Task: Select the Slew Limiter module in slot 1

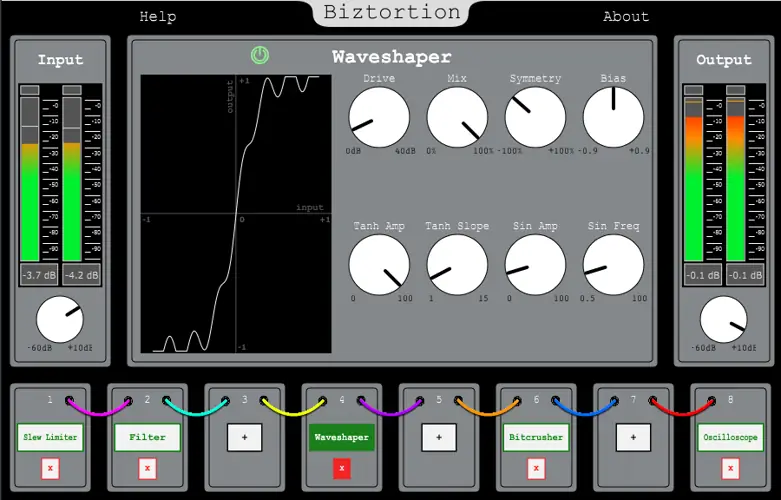Action: point(49,437)
